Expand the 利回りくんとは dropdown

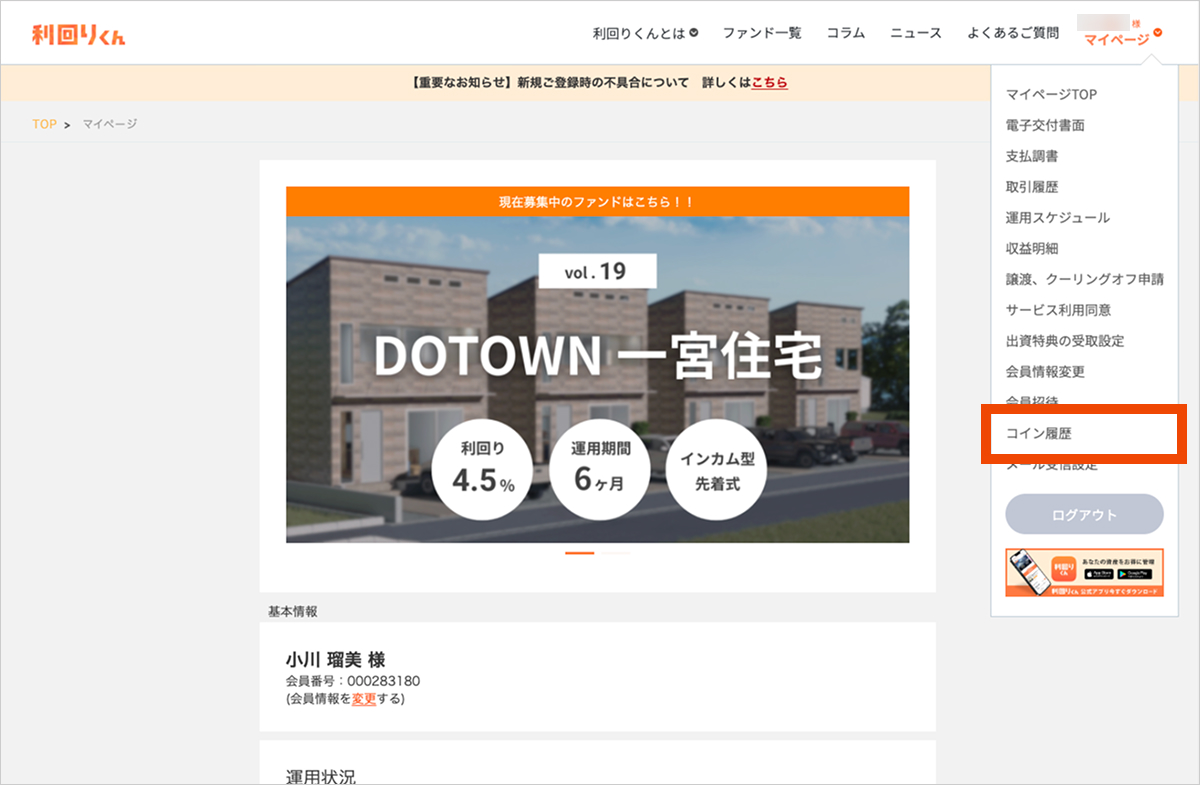(645, 33)
